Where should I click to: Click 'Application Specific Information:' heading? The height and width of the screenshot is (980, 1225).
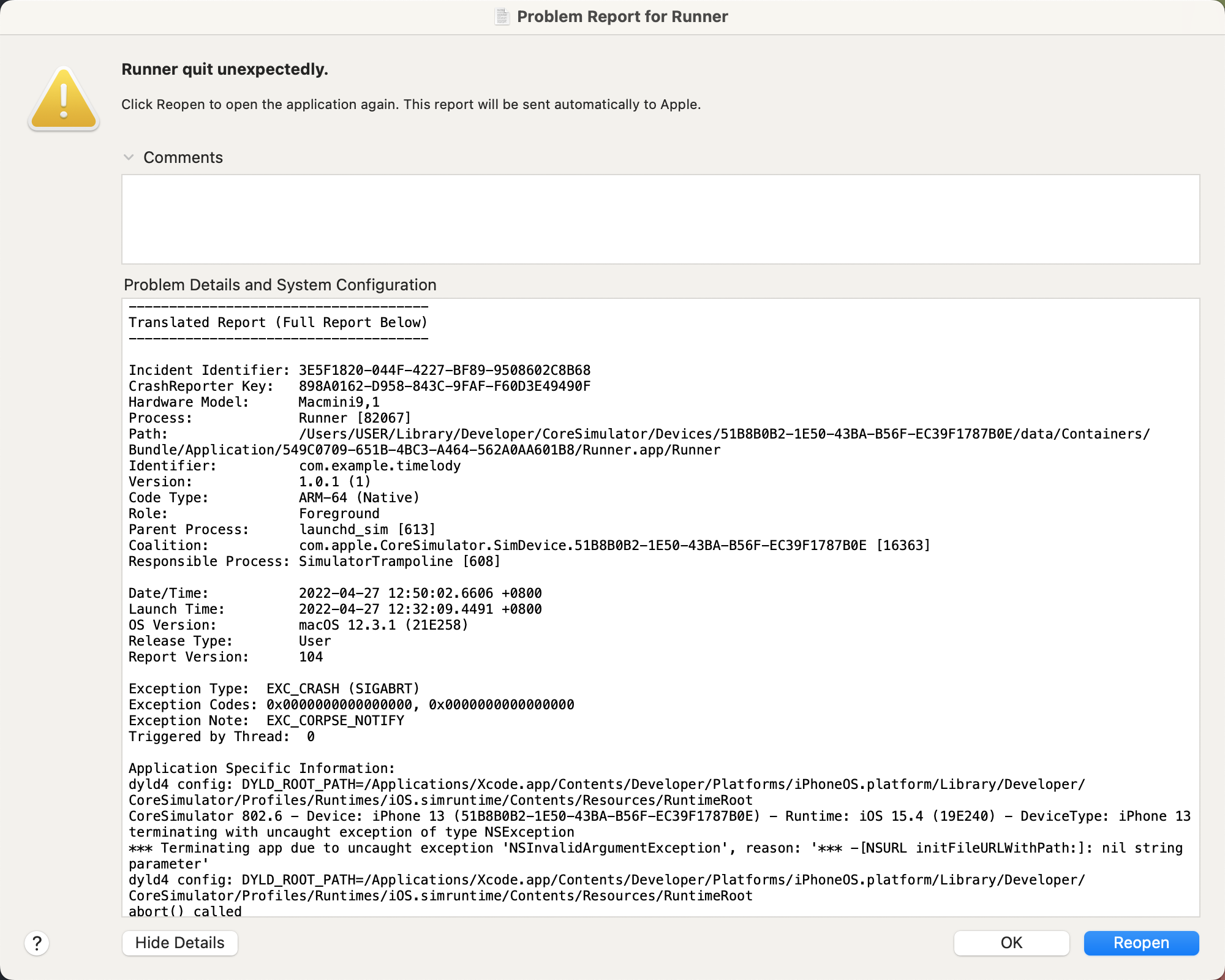[x=262, y=768]
